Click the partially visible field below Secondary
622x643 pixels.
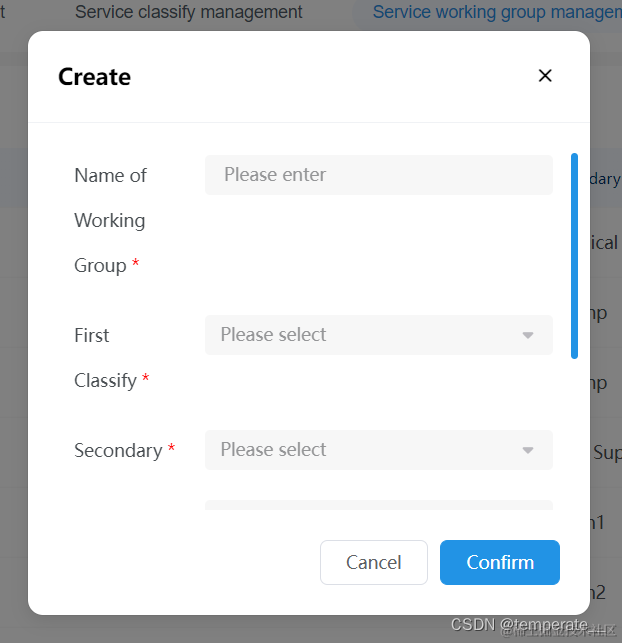378,505
